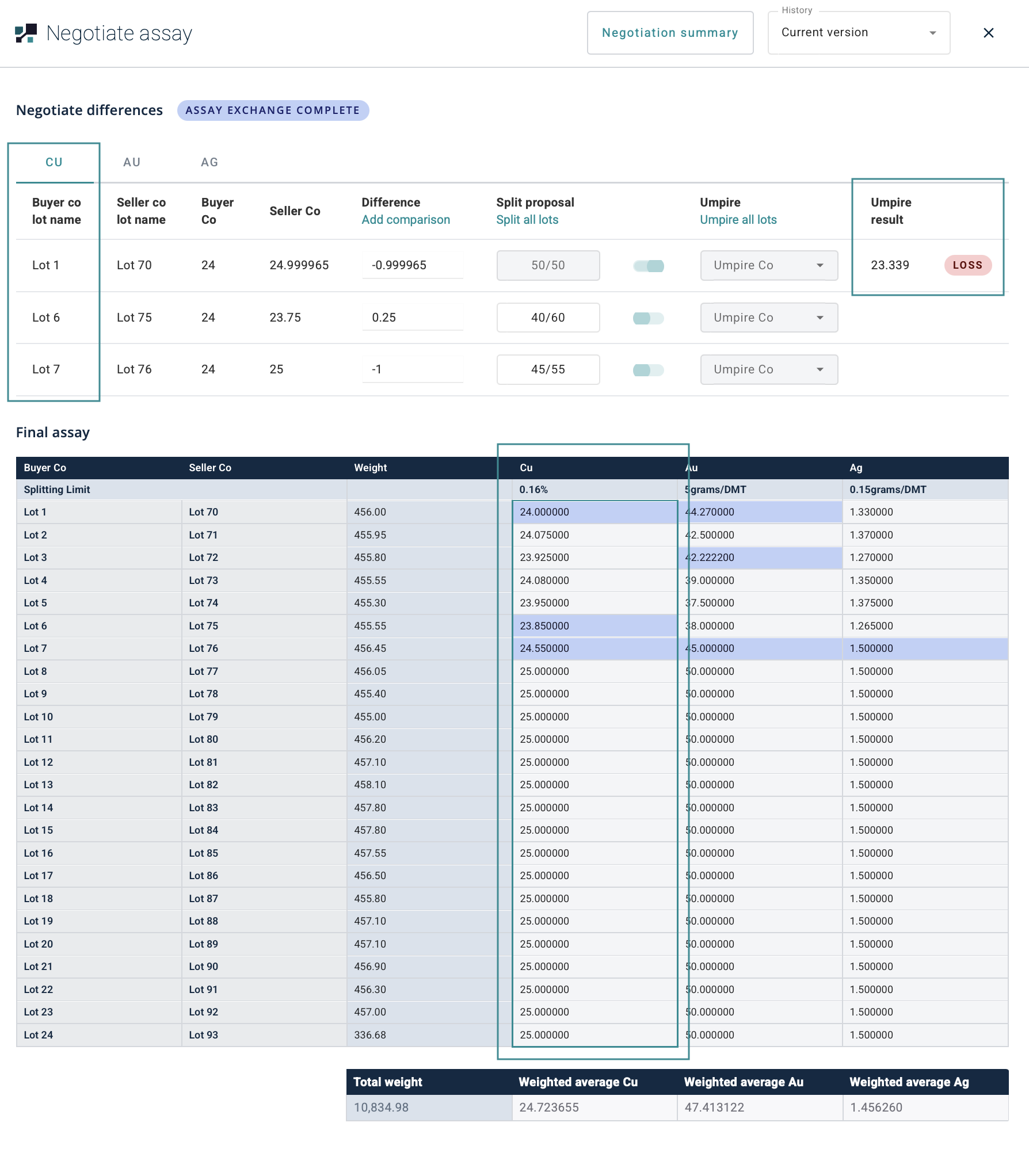Screen dimensions: 1029x1176
Task: Click the 45/55 split proposal field
Action: (x=548, y=369)
